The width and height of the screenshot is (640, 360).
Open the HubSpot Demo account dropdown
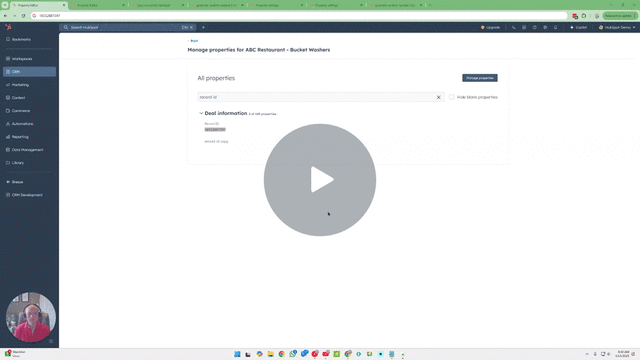coord(617,27)
